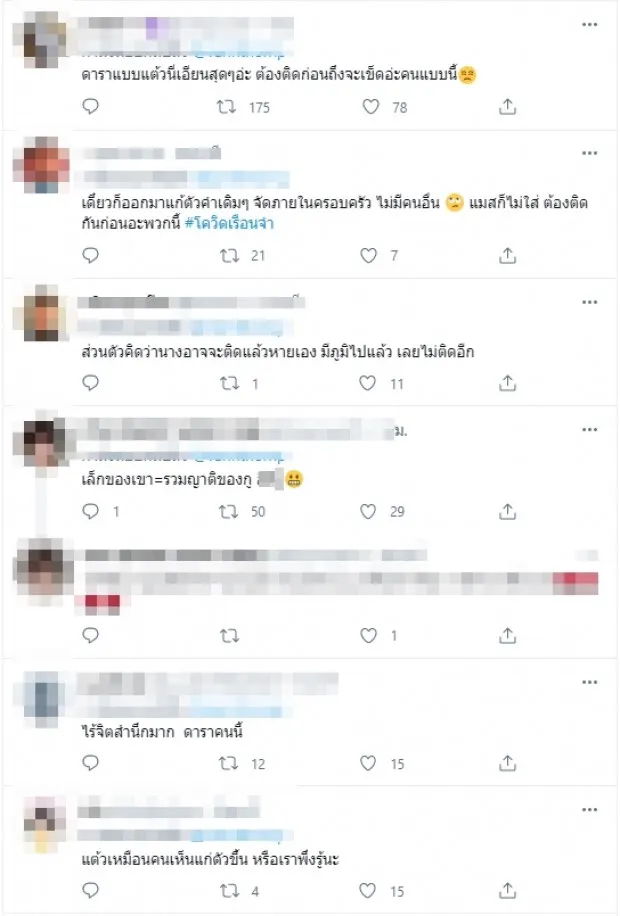This screenshot has height=916, width=620.
Task: Retweet the tweet with 50 retweets
Action: coord(228,512)
